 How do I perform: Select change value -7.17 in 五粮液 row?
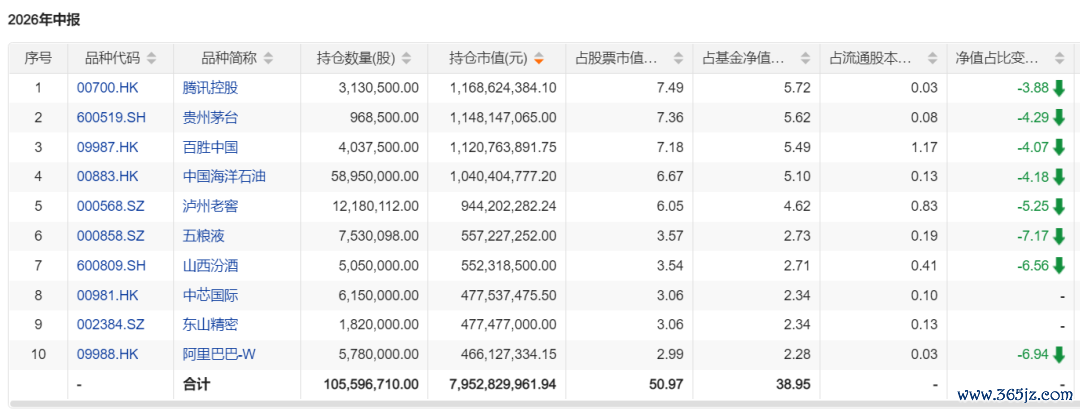pyautogui.click(x=1032, y=236)
